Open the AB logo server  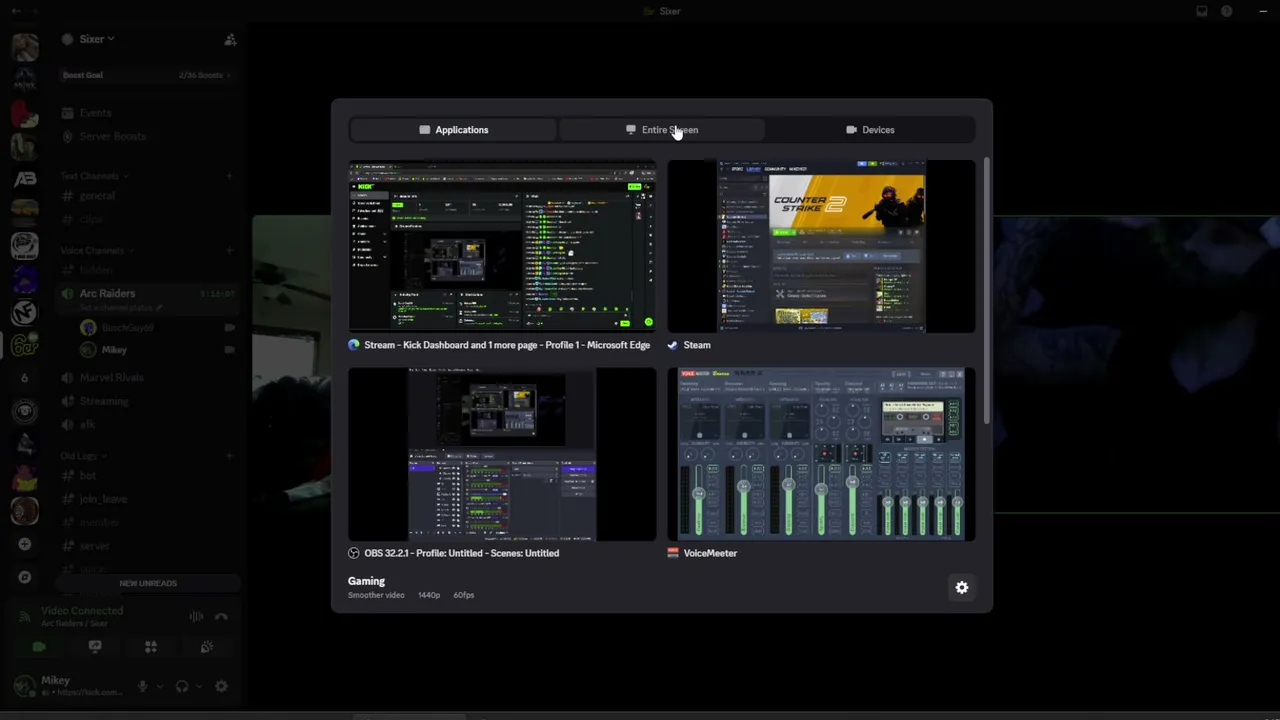[x=25, y=179]
